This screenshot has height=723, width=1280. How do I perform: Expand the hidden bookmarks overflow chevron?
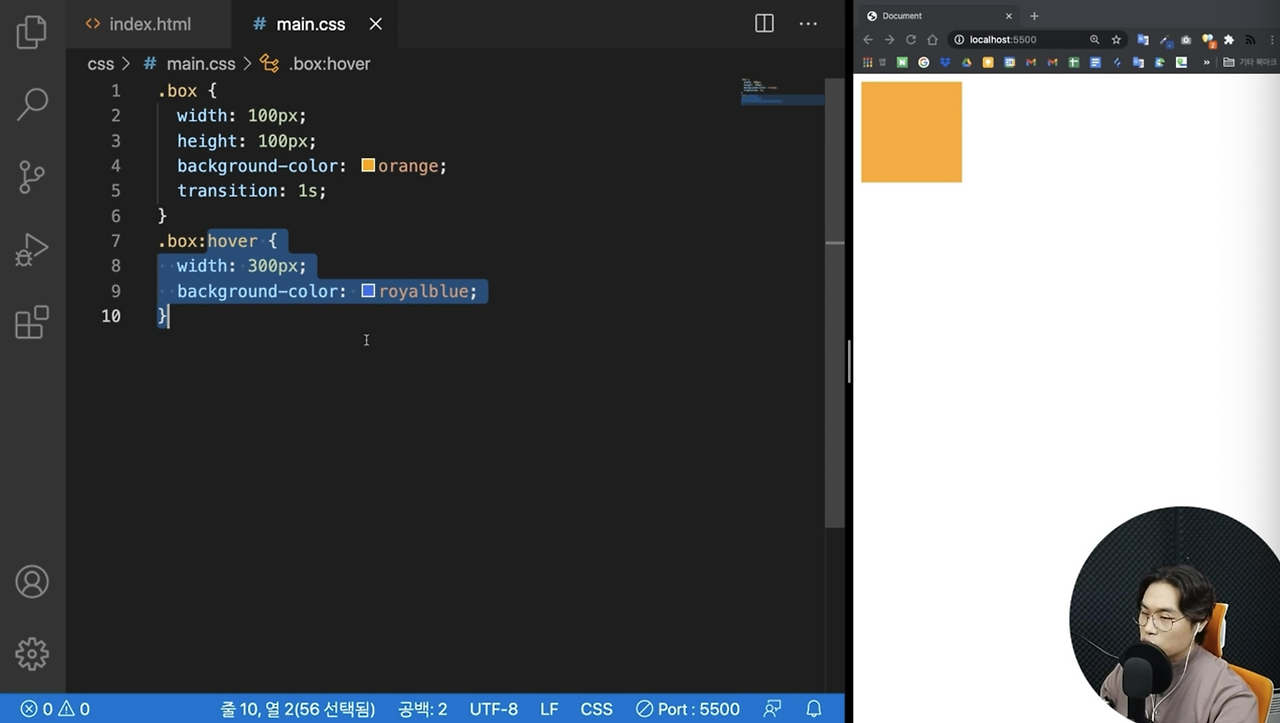(x=1206, y=62)
